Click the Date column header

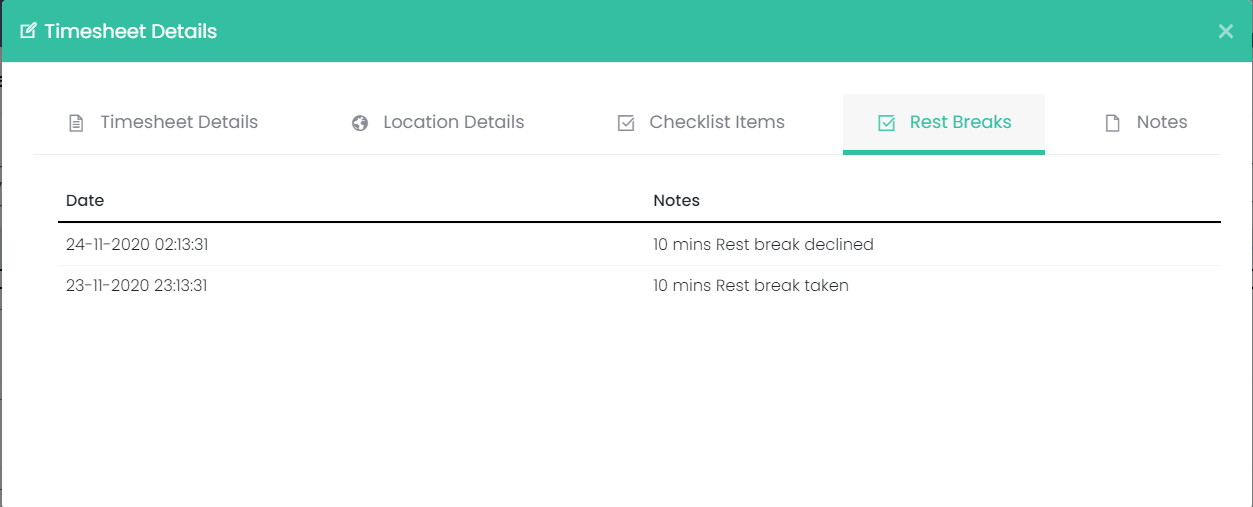85,200
